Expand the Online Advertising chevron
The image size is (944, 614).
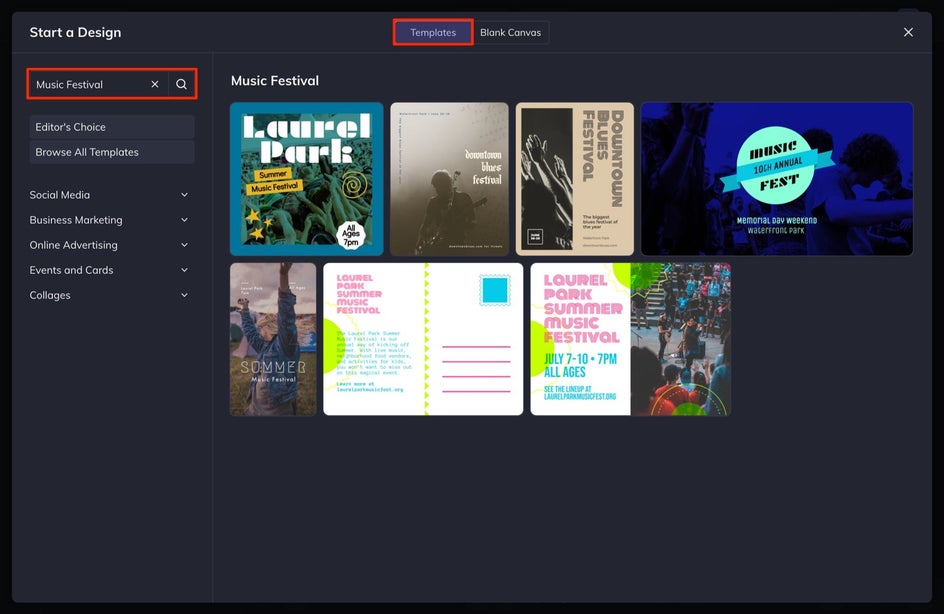(184, 245)
